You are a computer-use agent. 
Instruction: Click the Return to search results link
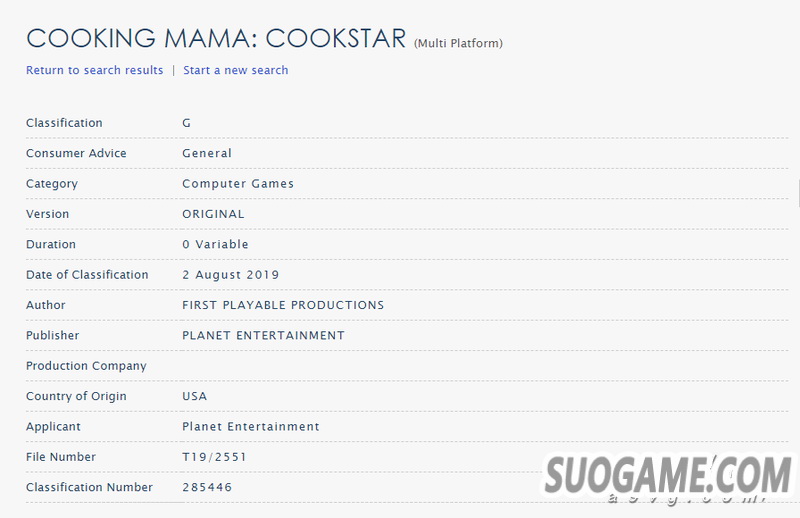coord(94,70)
